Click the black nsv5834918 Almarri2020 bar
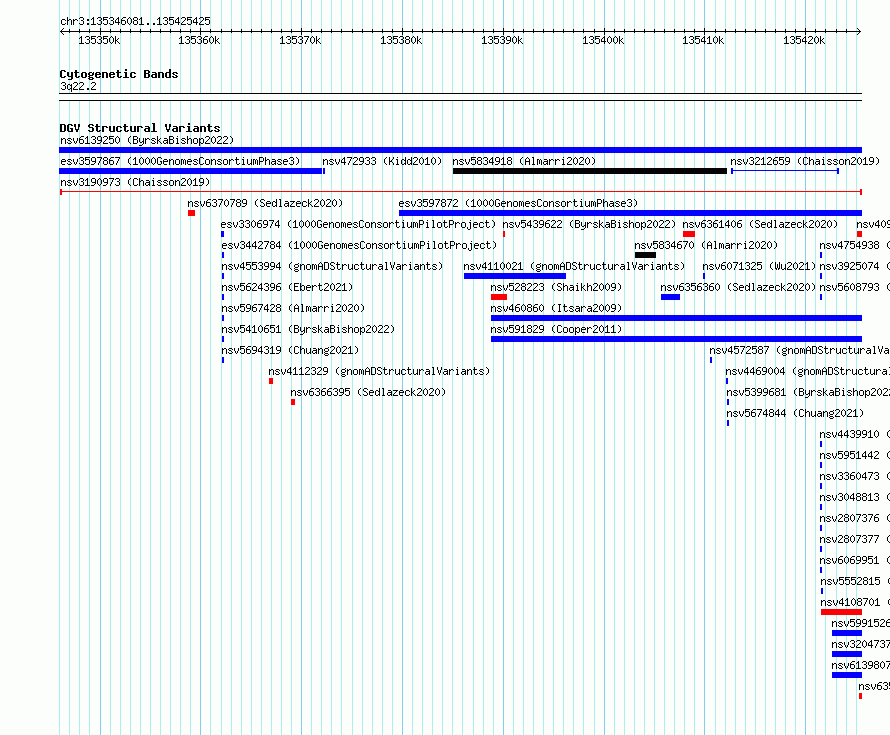Image resolution: width=890 pixels, height=735 pixels. pos(590,171)
